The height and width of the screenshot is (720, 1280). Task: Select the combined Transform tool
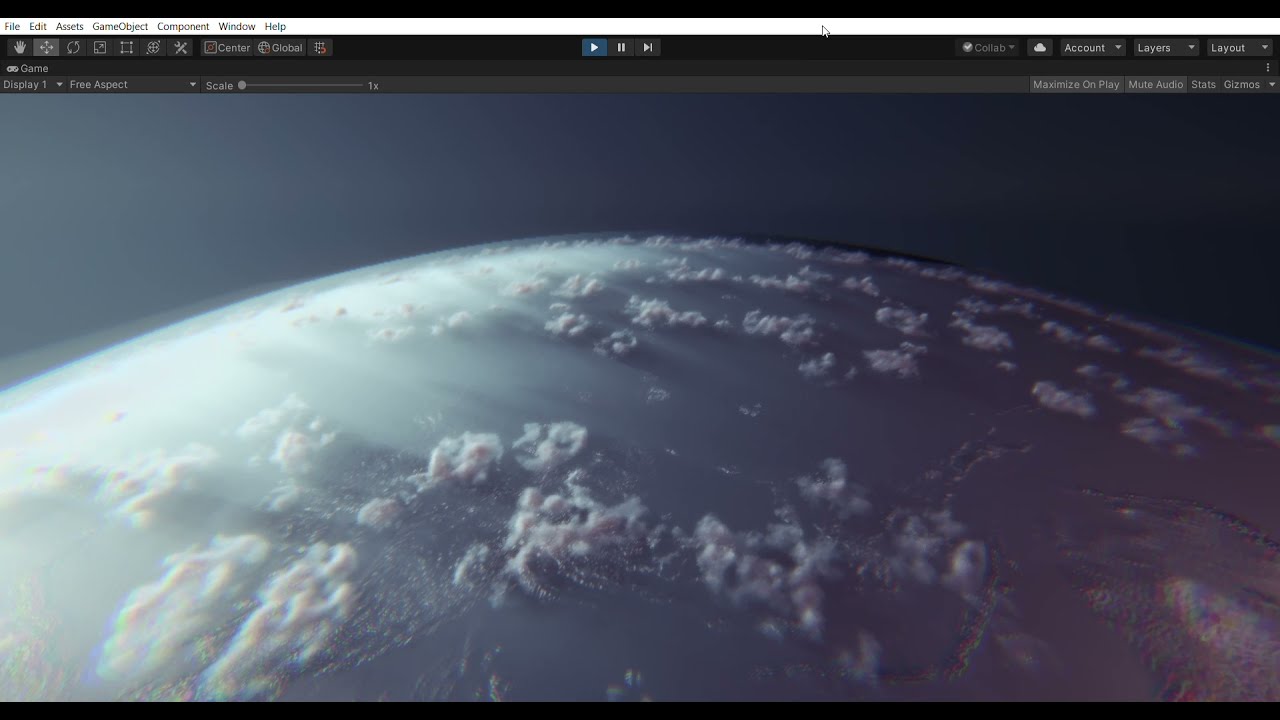(x=153, y=48)
